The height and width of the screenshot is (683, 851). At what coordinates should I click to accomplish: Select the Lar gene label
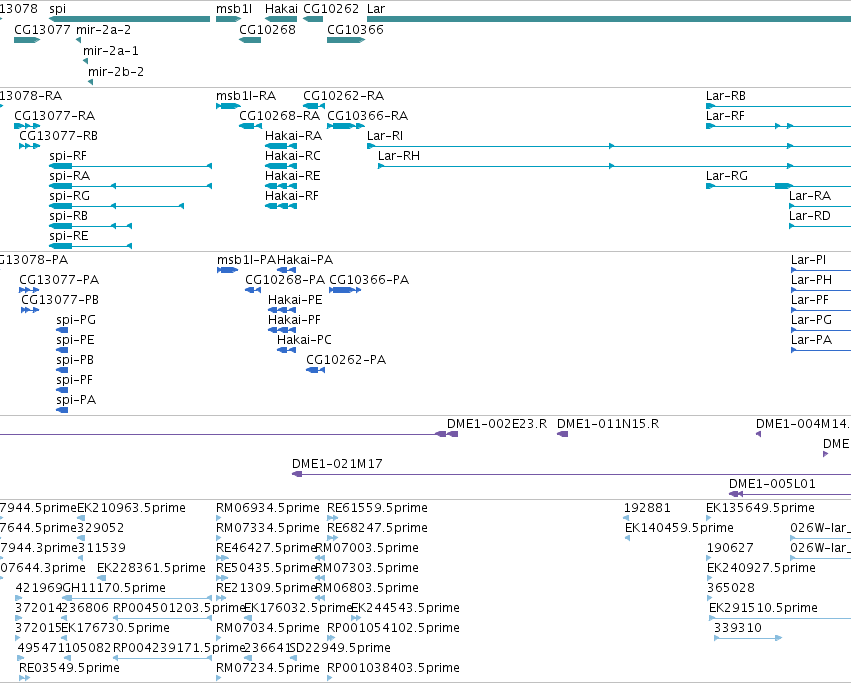click(376, 9)
